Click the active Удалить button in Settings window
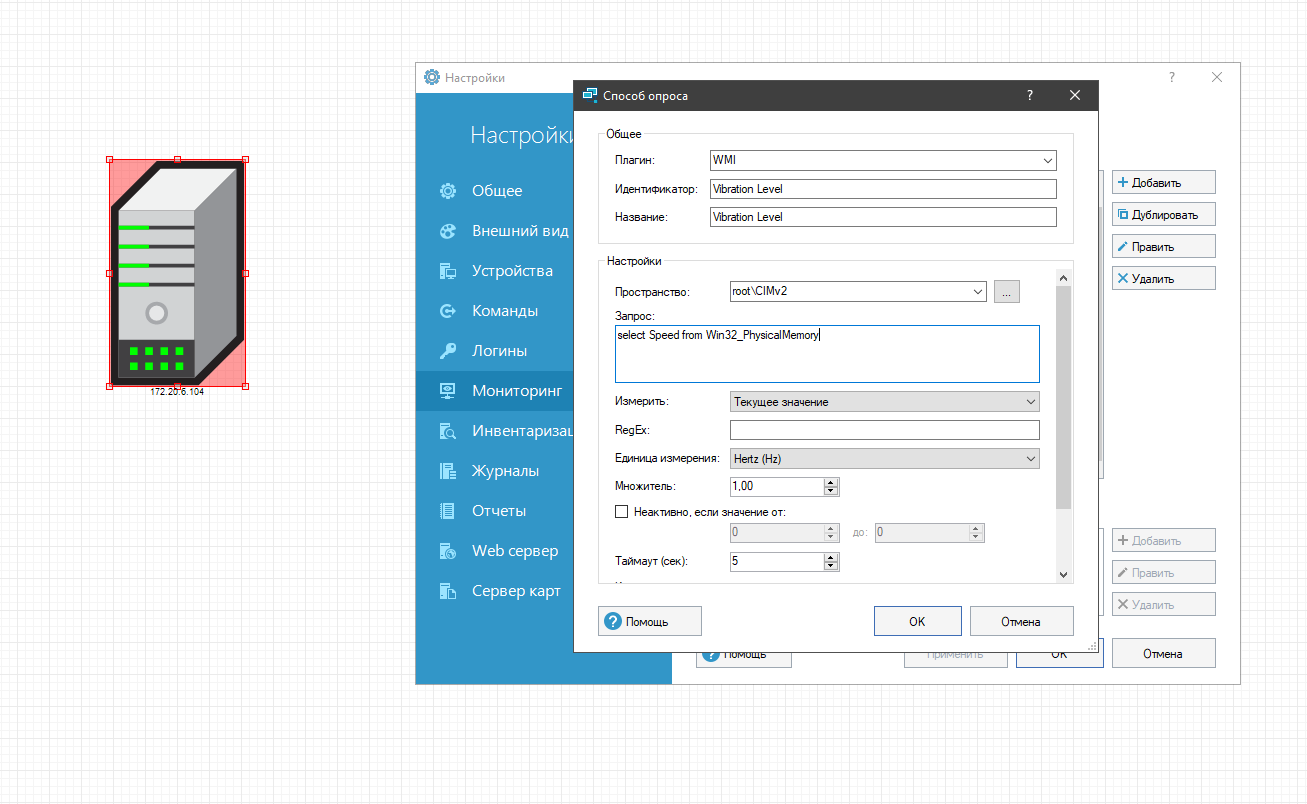Viewport: 1307px width, 804px height. (x=1163, y=278)
